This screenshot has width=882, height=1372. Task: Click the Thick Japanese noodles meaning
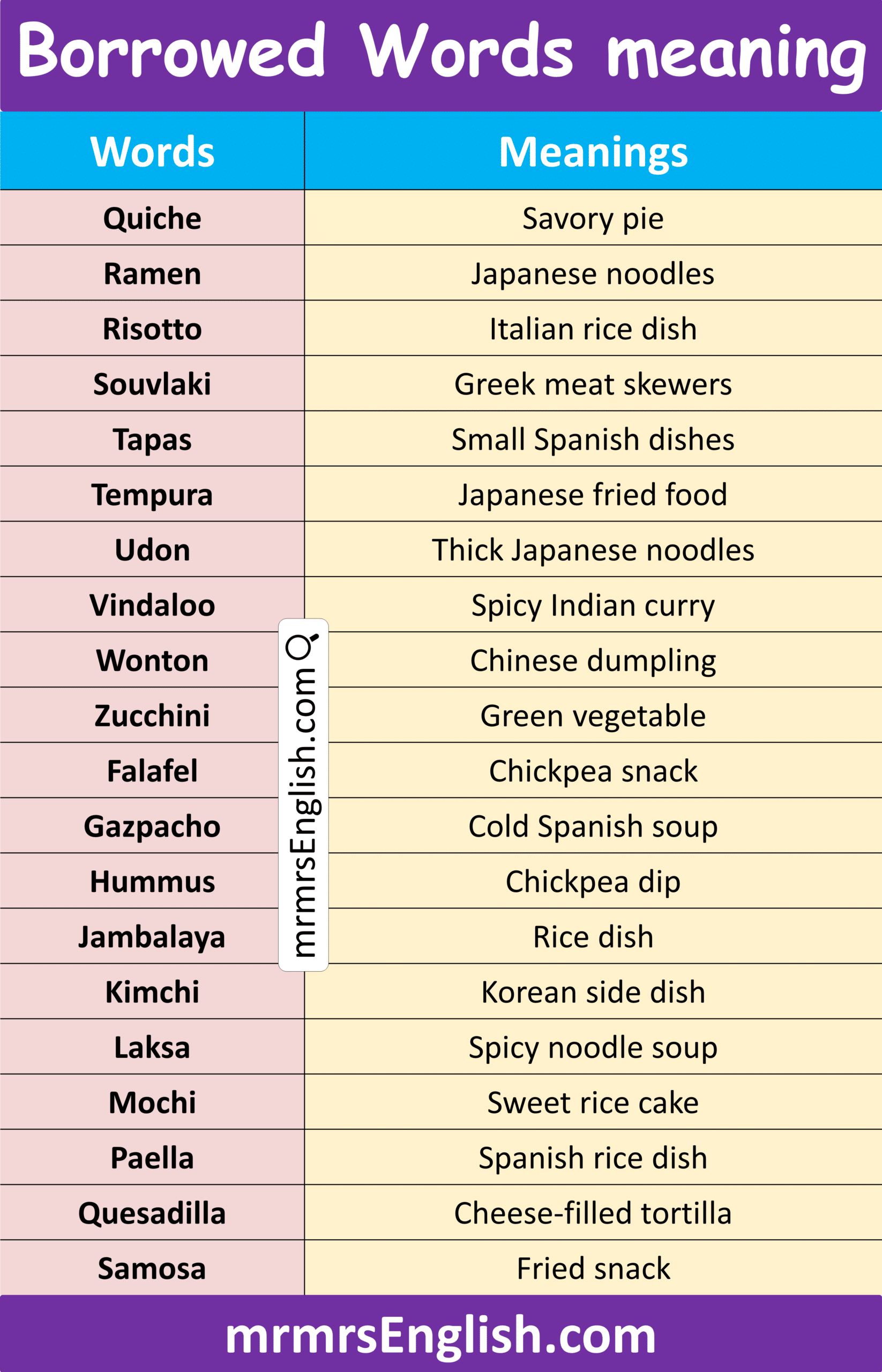coord(593,550)
